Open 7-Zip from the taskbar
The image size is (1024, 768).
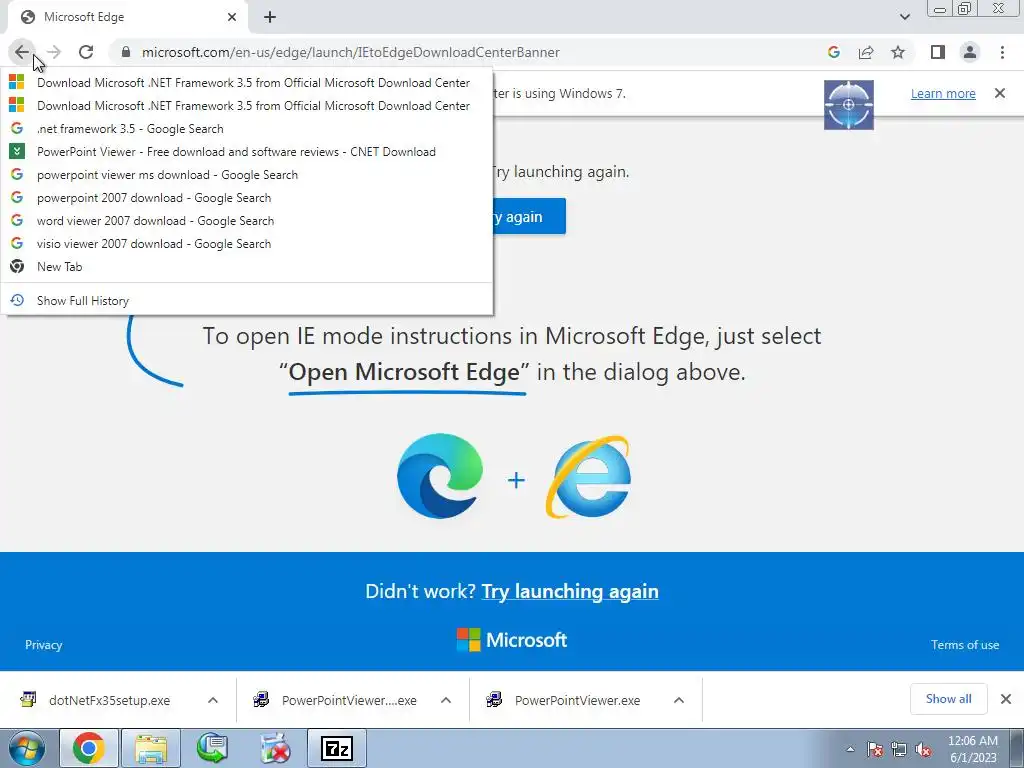pyautogui.click(x=337, y=748)
